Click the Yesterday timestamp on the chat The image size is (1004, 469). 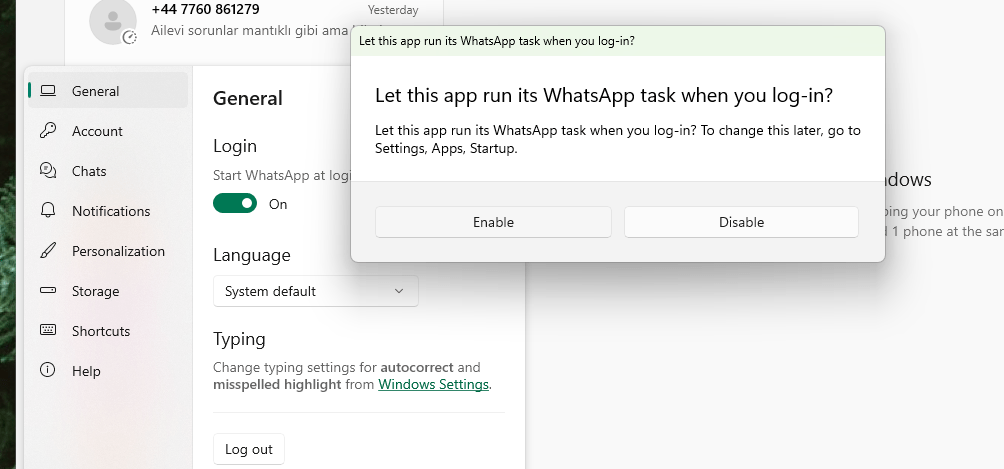[393, 10]
